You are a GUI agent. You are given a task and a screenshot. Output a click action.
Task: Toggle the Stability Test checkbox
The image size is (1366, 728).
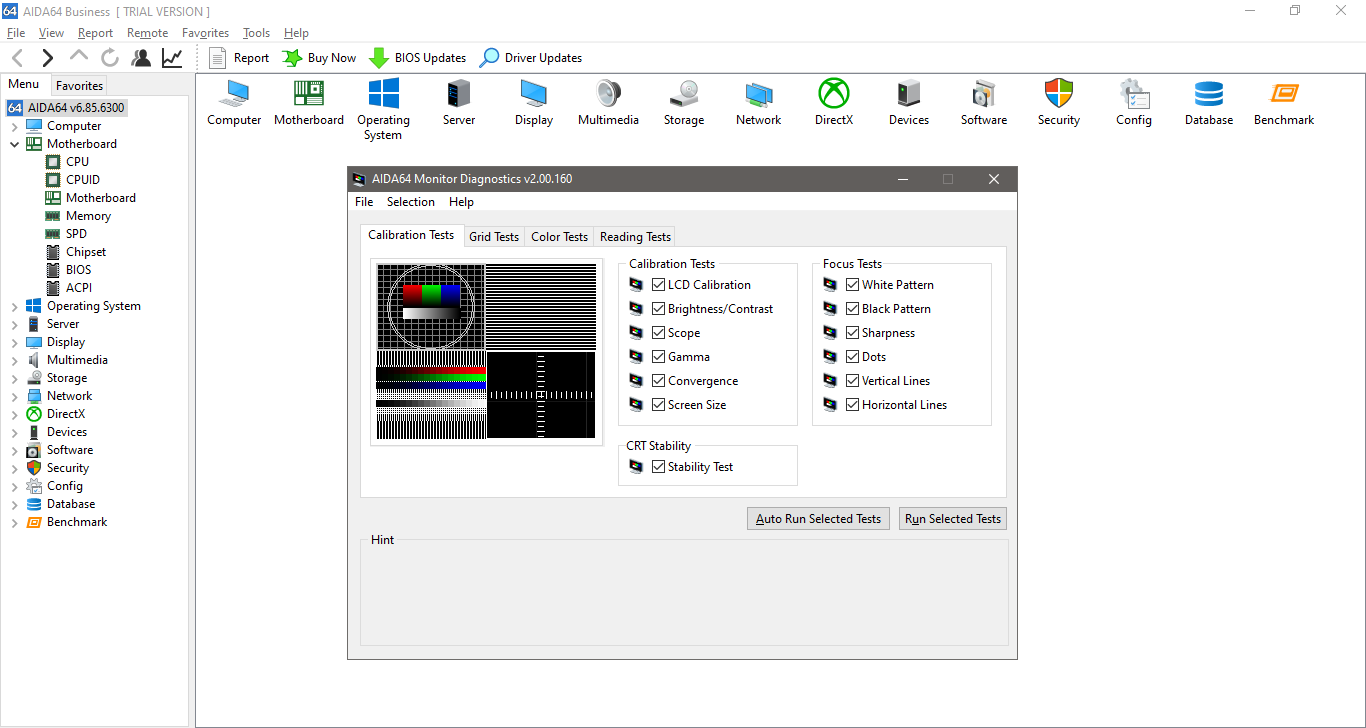pos(658,467)
